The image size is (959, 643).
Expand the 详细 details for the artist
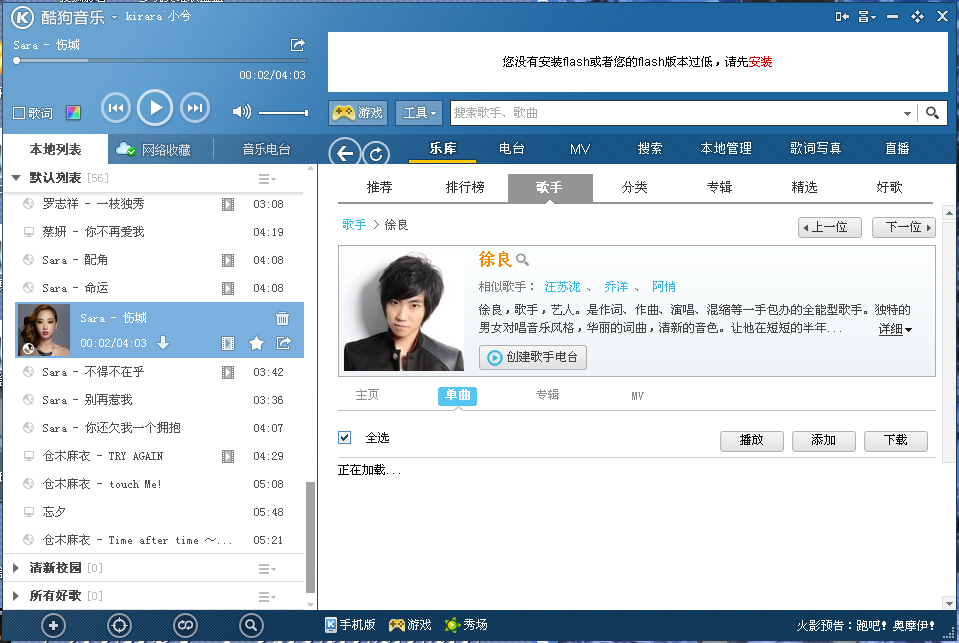point(895,329)
